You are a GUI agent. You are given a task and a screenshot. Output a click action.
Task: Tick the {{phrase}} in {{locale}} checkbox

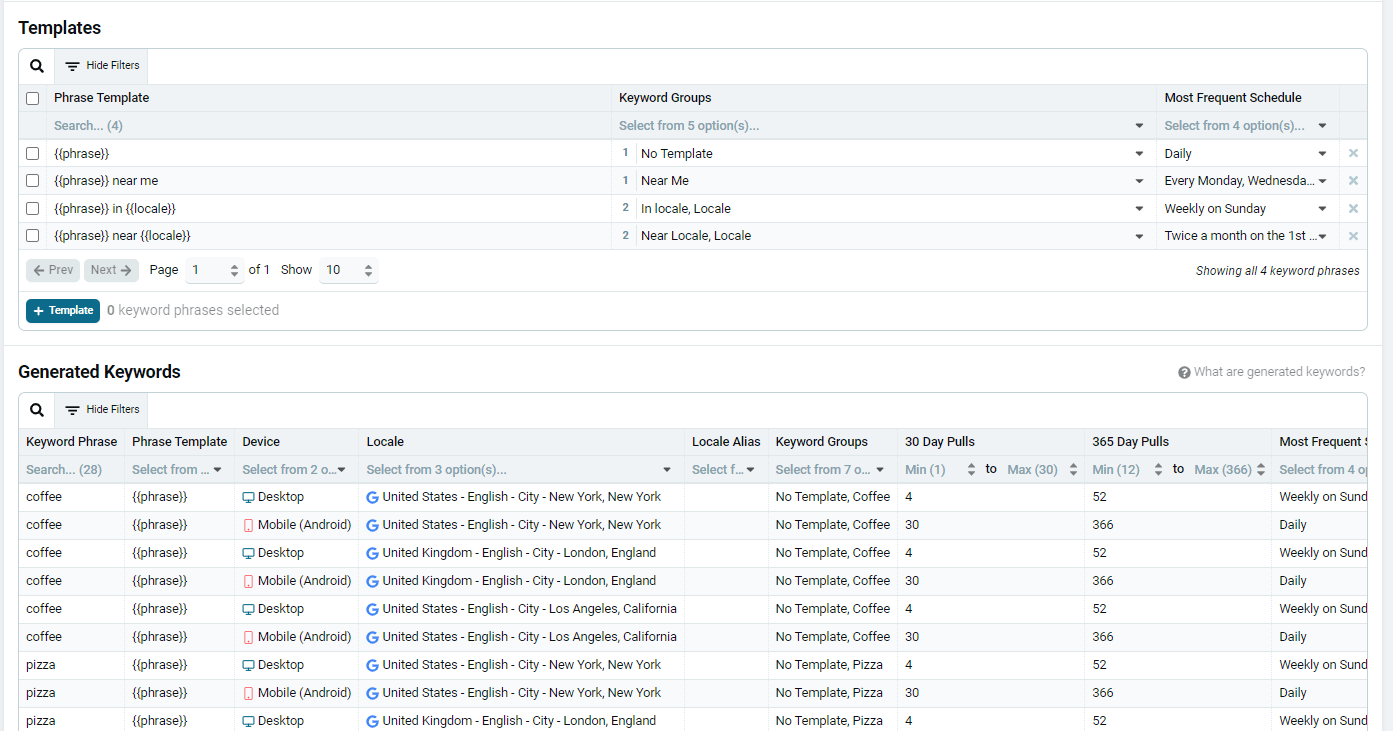[33, 209]
